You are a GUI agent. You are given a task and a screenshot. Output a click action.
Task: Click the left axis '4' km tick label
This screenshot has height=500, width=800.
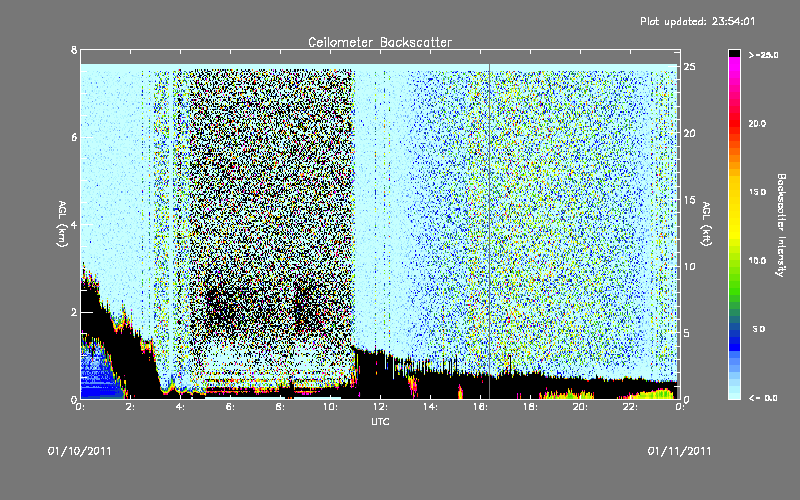(74, 224)
